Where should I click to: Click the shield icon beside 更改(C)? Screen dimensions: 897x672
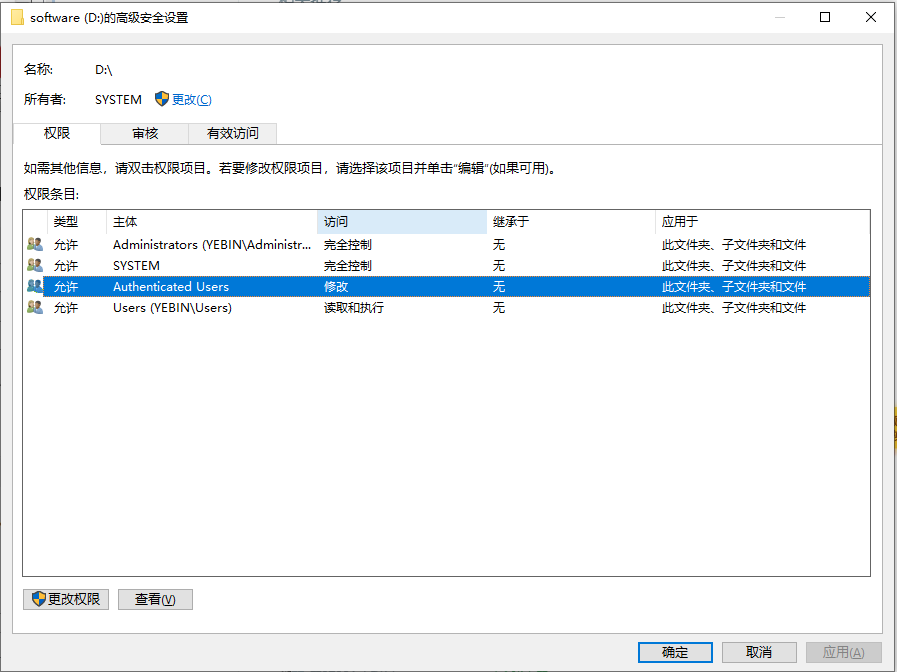click(x=162, y=99)
